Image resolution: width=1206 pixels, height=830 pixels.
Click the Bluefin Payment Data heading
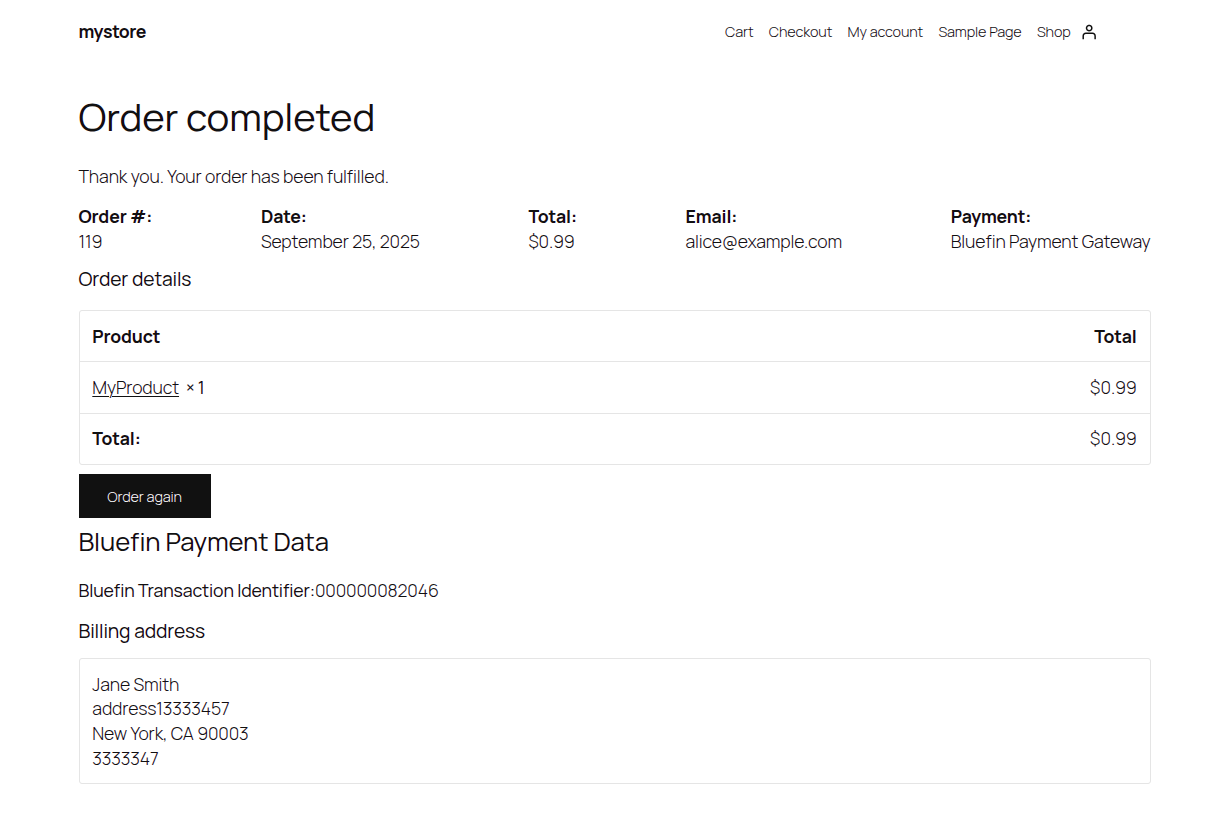pyautogui.click(x=203, y=541)
